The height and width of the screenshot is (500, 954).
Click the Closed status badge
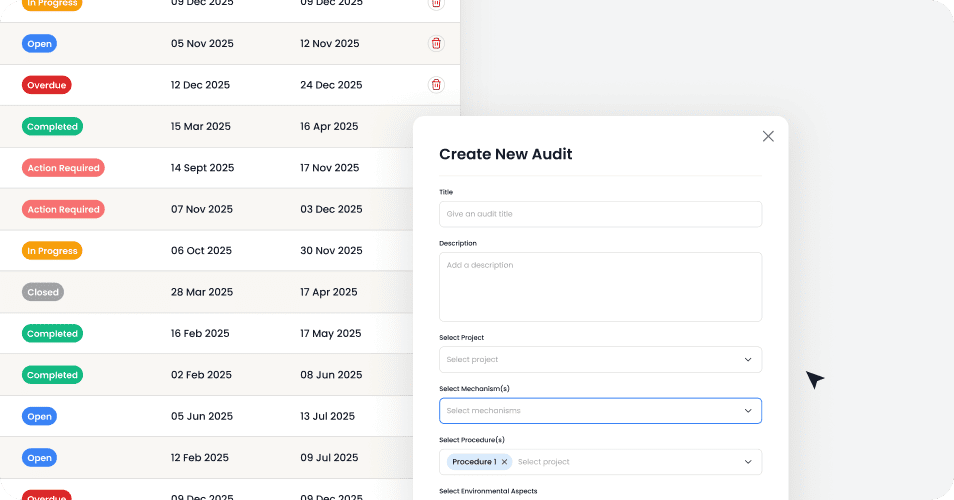pos(43,292)
